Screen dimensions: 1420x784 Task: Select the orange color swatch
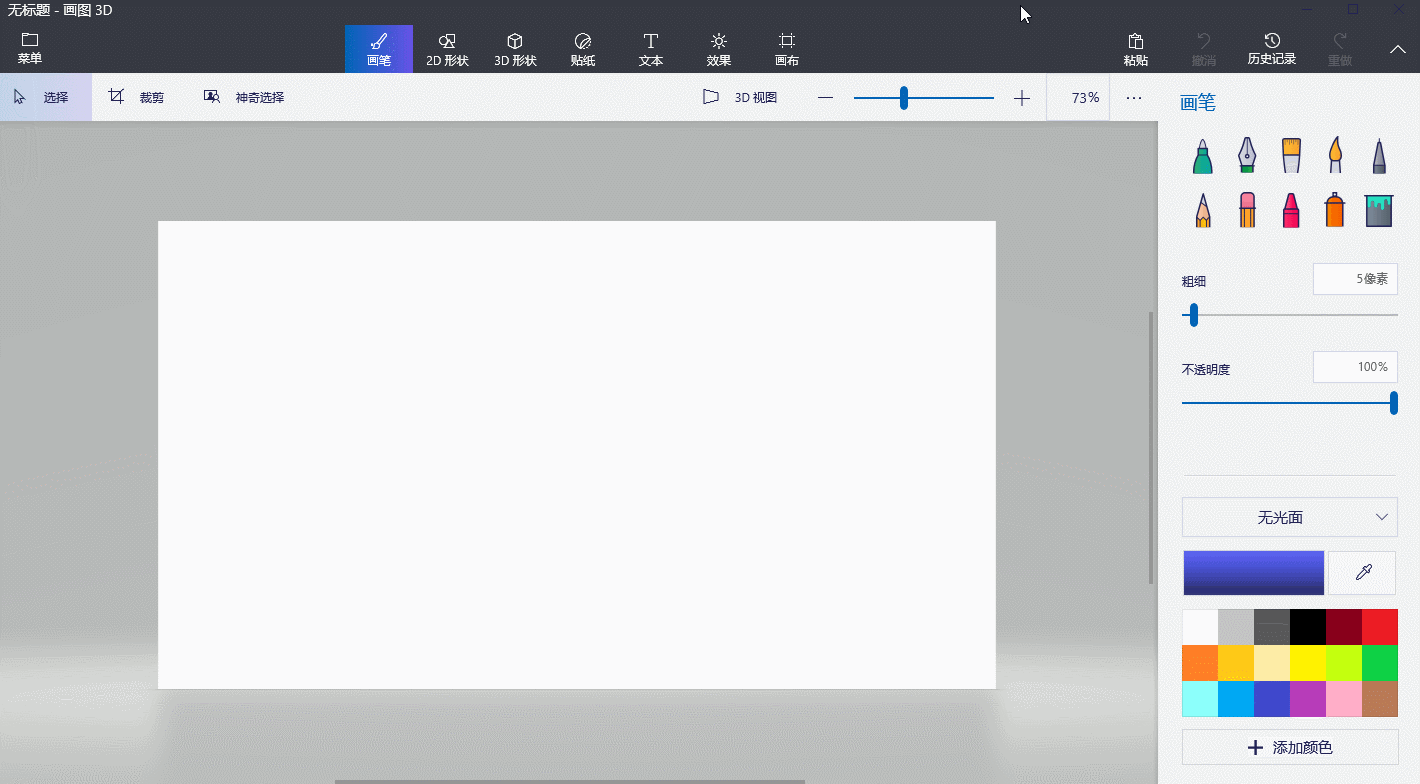[1200, 663]
